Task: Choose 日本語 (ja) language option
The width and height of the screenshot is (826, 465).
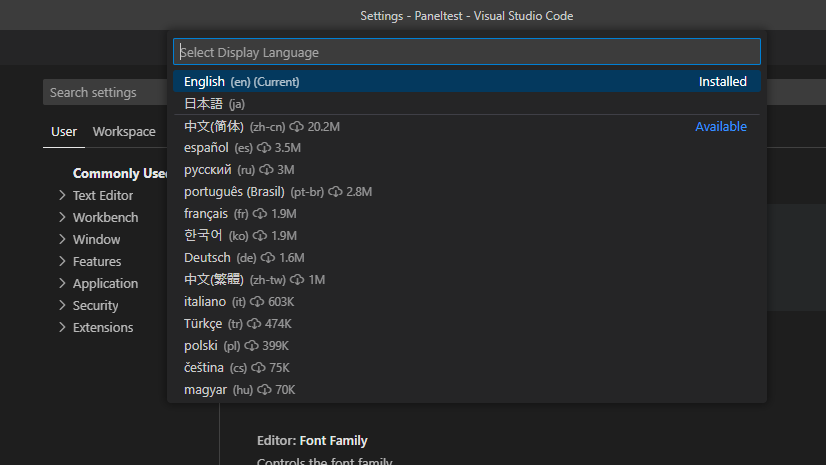Action: 467,104
